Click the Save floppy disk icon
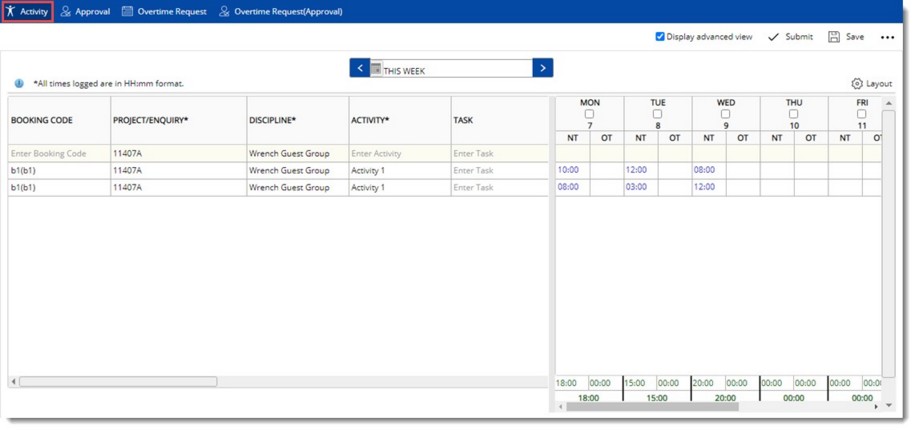Screen dimensions: 915x430 pos(834,37)
